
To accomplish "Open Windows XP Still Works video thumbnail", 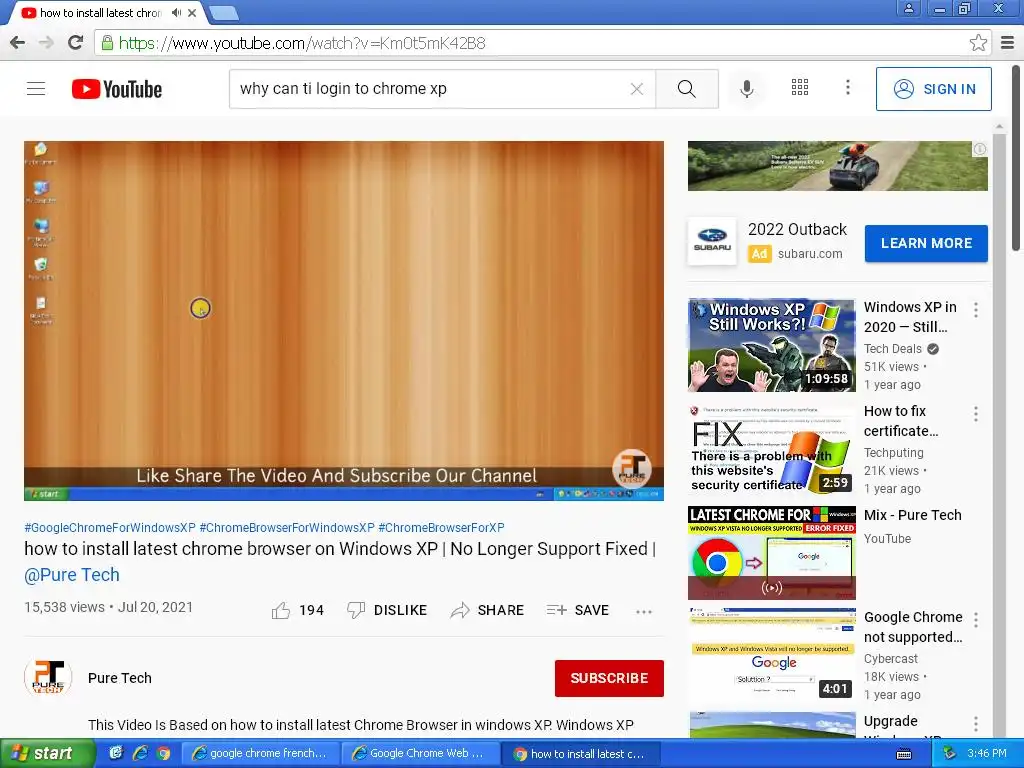I will click(x=771, y=345).
